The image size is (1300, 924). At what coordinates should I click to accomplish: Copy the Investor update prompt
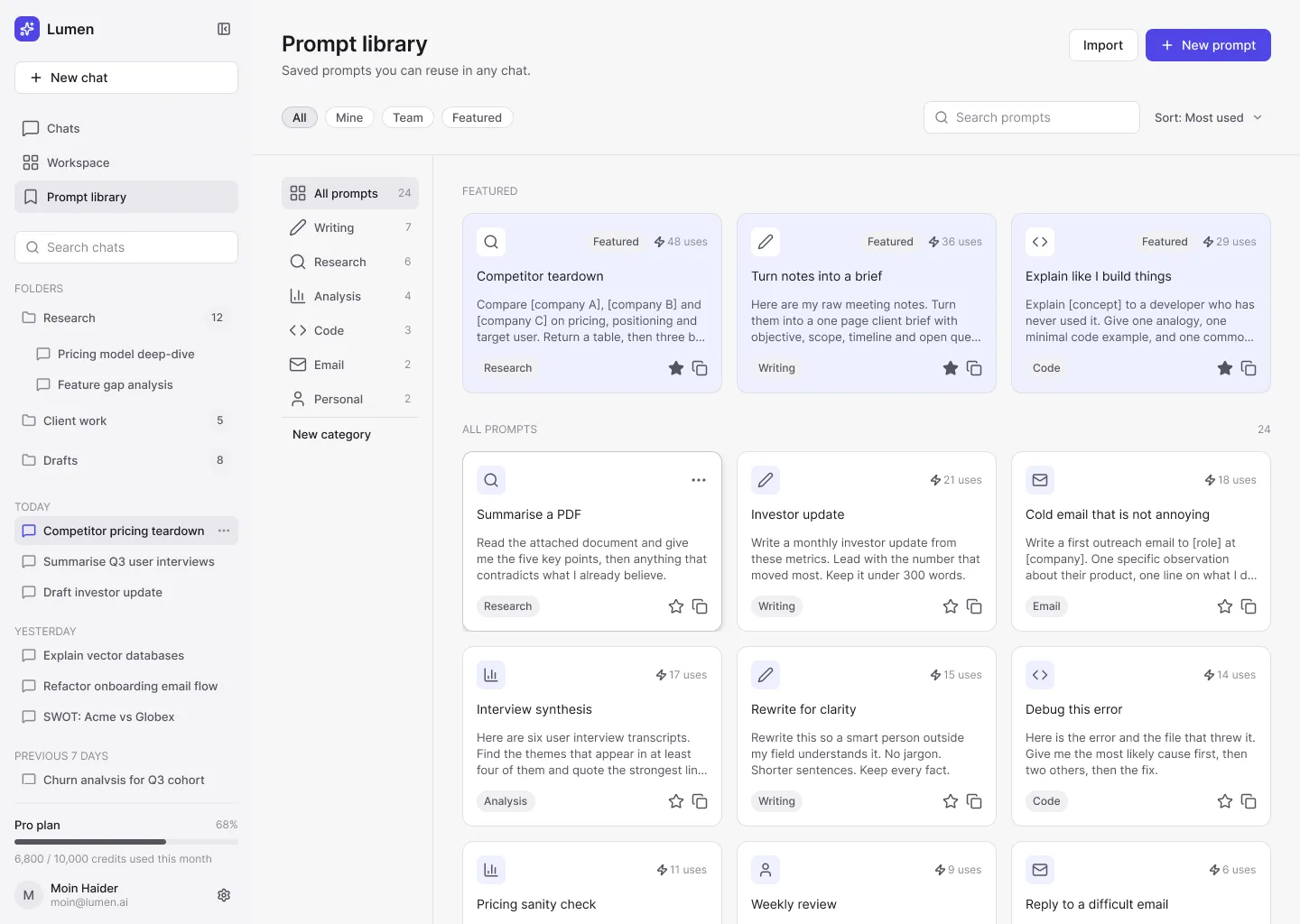974,606
